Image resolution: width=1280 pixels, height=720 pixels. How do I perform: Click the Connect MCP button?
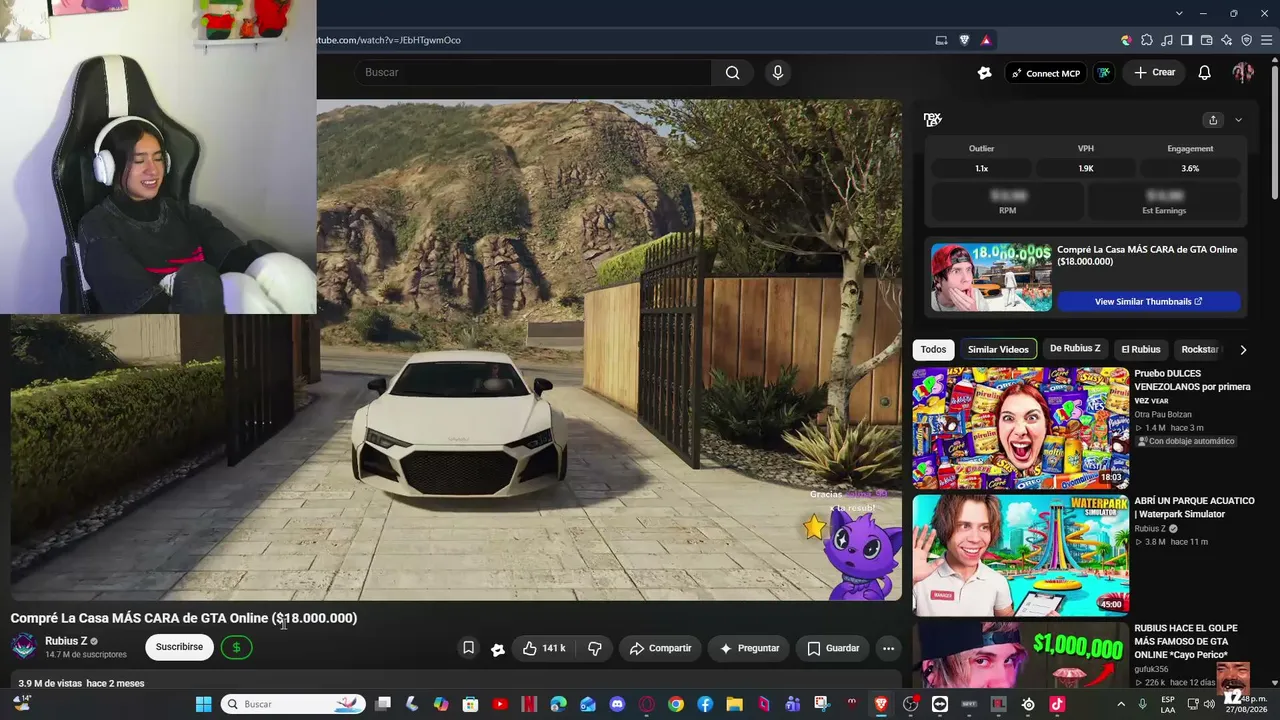tap(1044, 73)
